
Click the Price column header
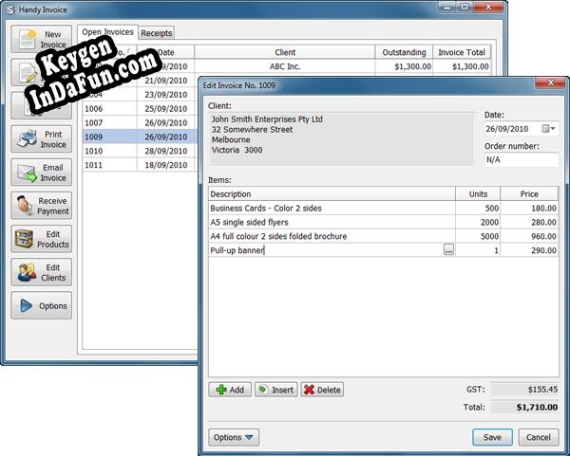(529, 194)
